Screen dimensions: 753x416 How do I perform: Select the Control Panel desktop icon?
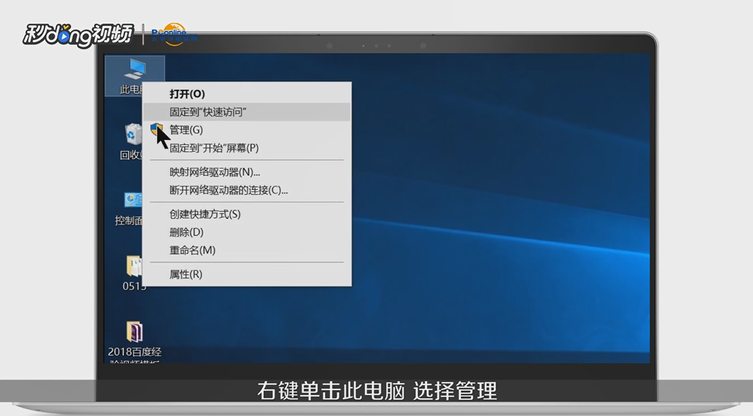[133, 200]
